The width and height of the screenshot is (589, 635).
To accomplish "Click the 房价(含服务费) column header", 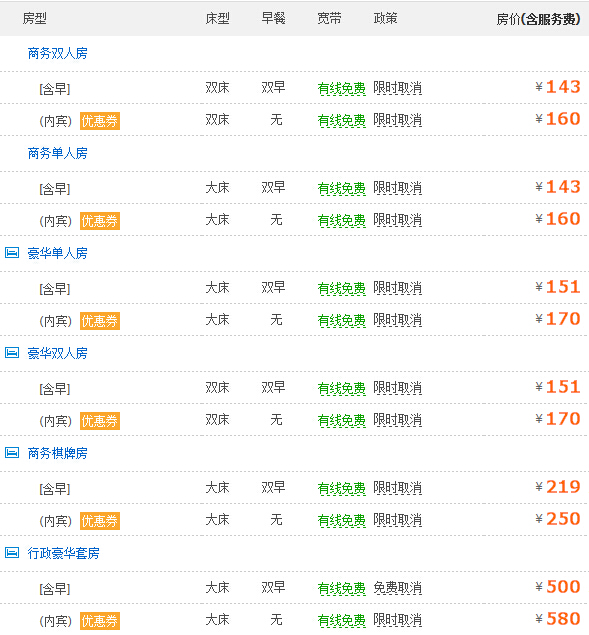I will pyautogui.click(x=538, y=19).
